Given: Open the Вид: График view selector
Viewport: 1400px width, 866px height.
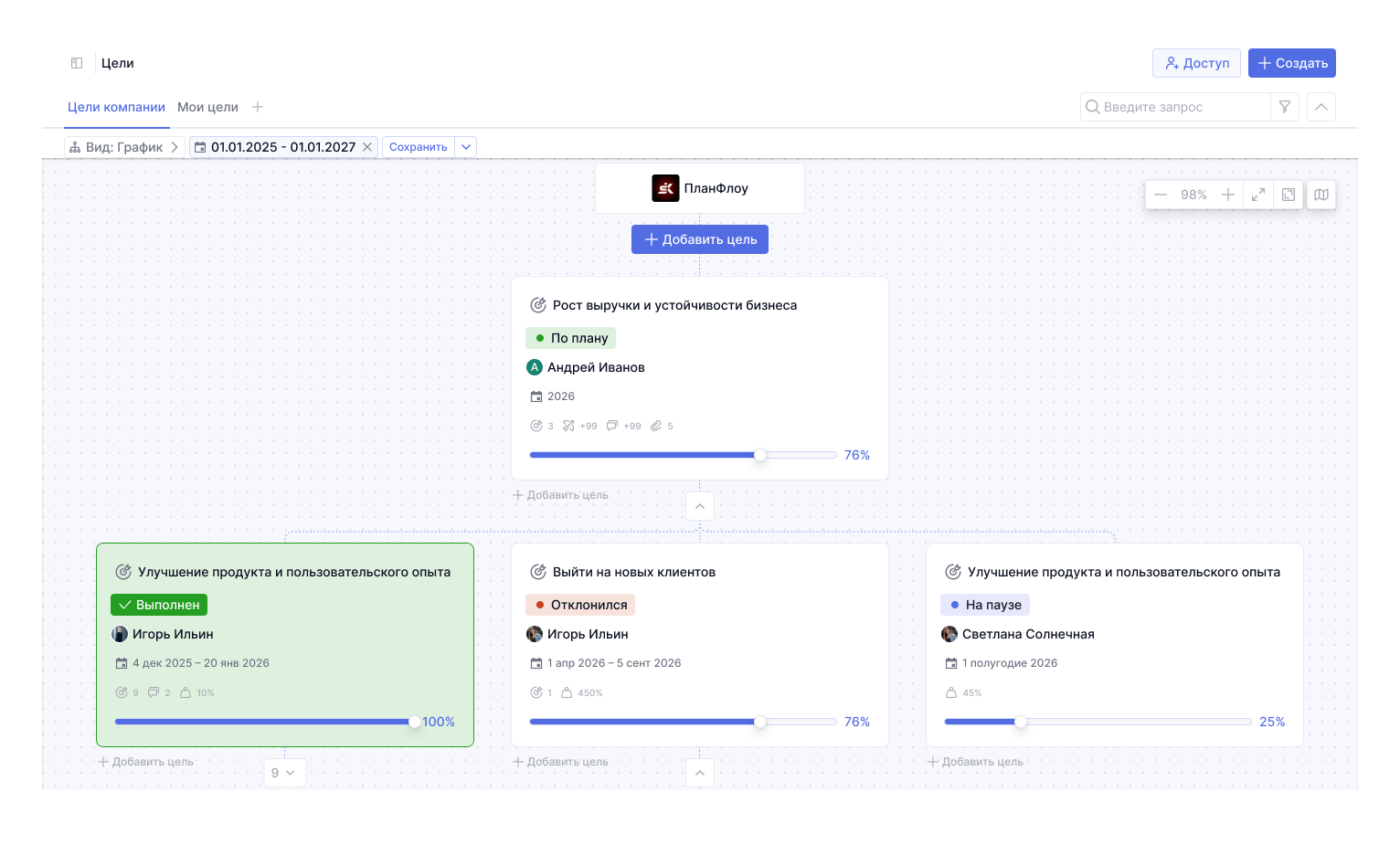Looking at the screenshot, I should click(124, 147).
